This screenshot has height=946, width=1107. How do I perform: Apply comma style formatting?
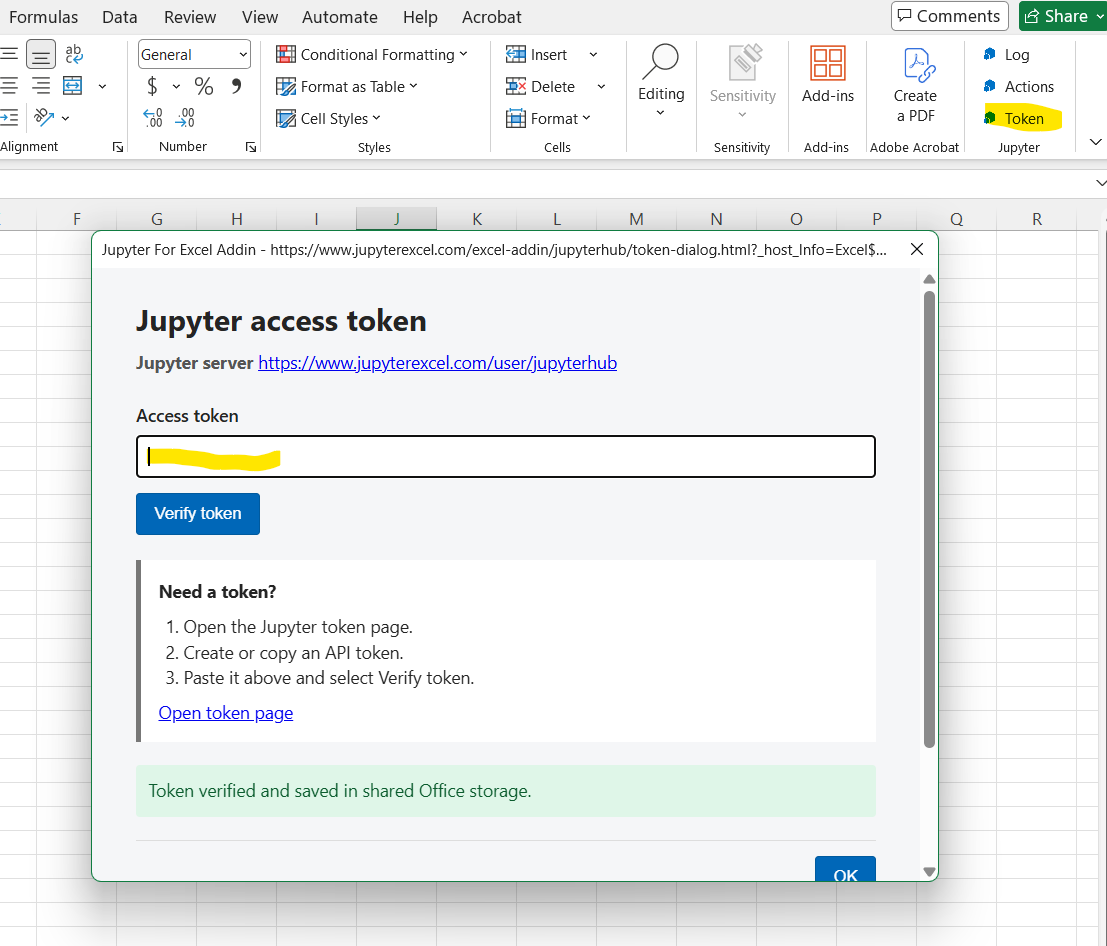tap(236, 86)
